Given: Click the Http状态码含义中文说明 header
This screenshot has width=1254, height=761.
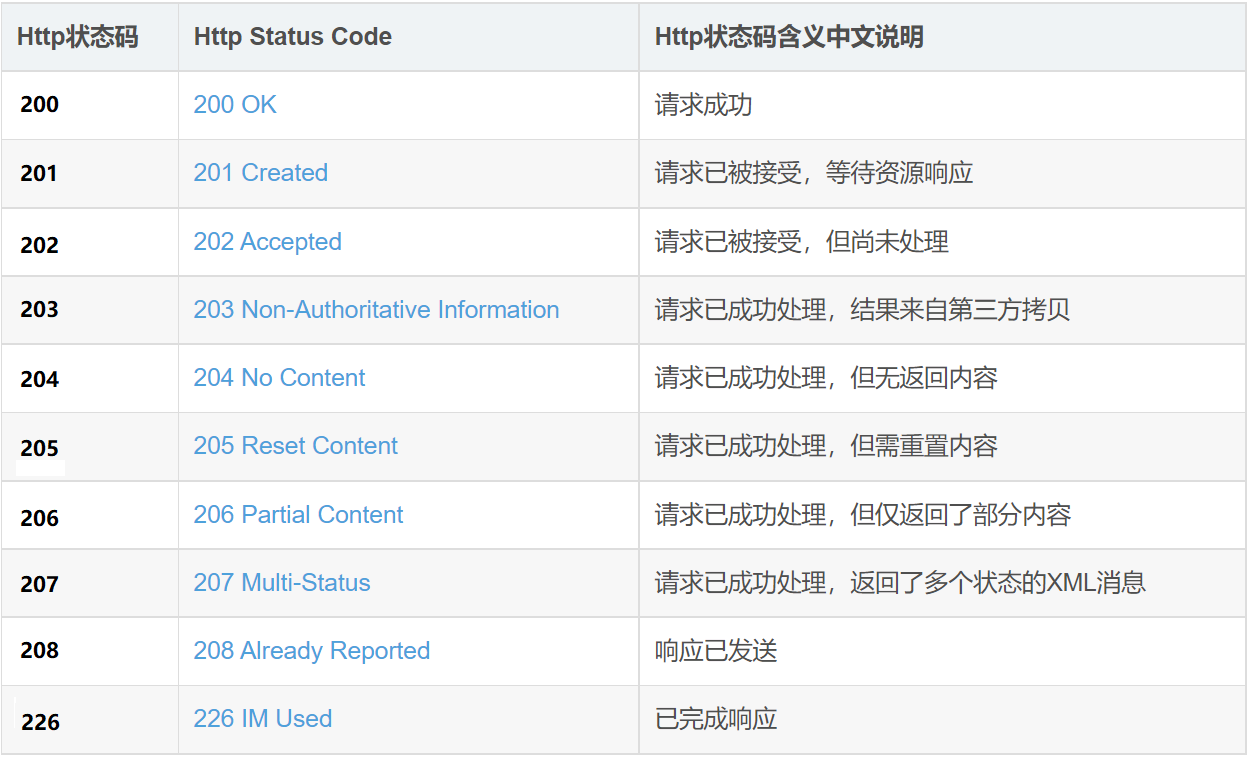Looking at the screenshot, I should (x=789, y=38).
